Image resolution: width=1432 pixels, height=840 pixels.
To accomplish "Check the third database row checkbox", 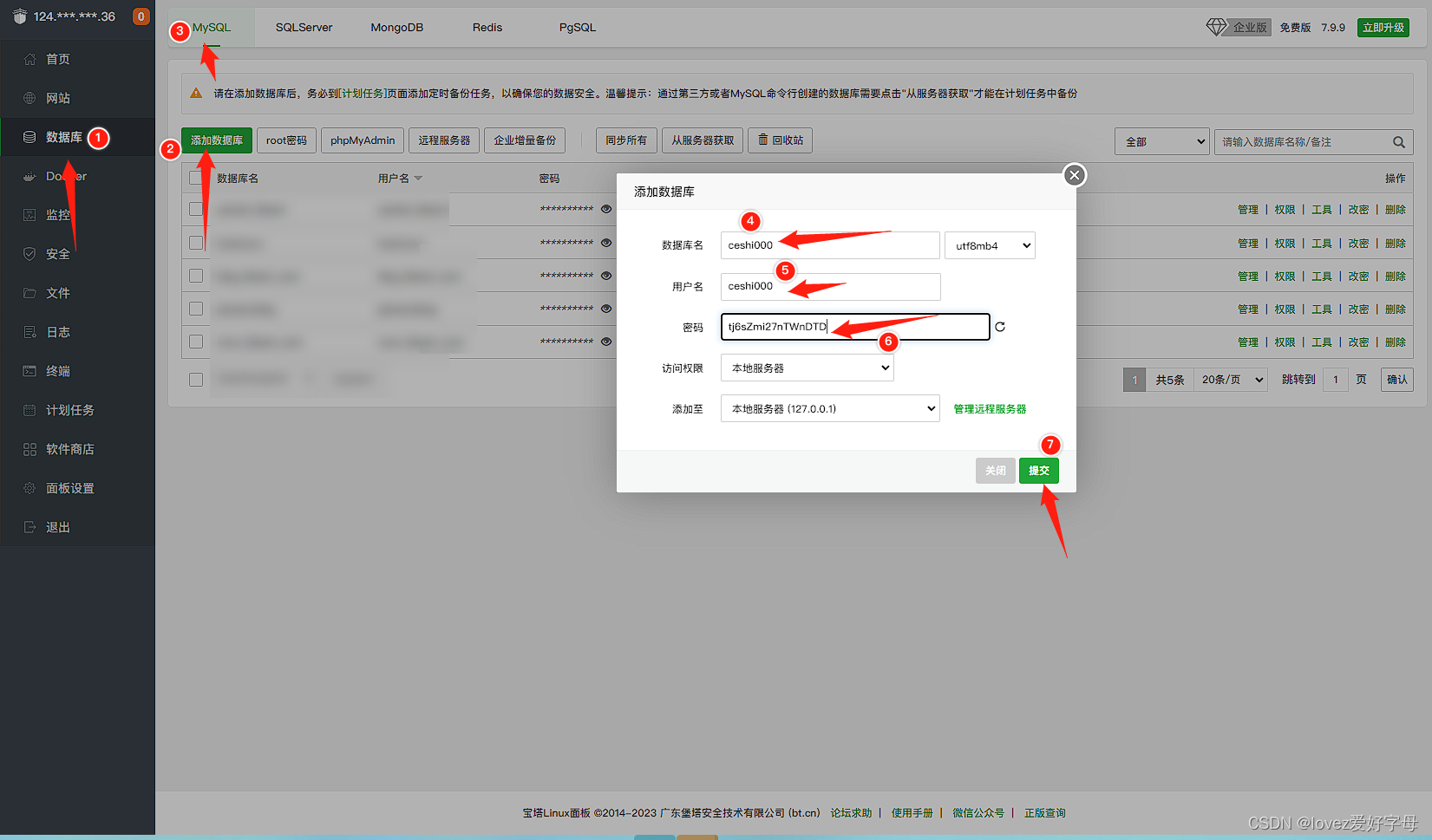I will [196, 276].
